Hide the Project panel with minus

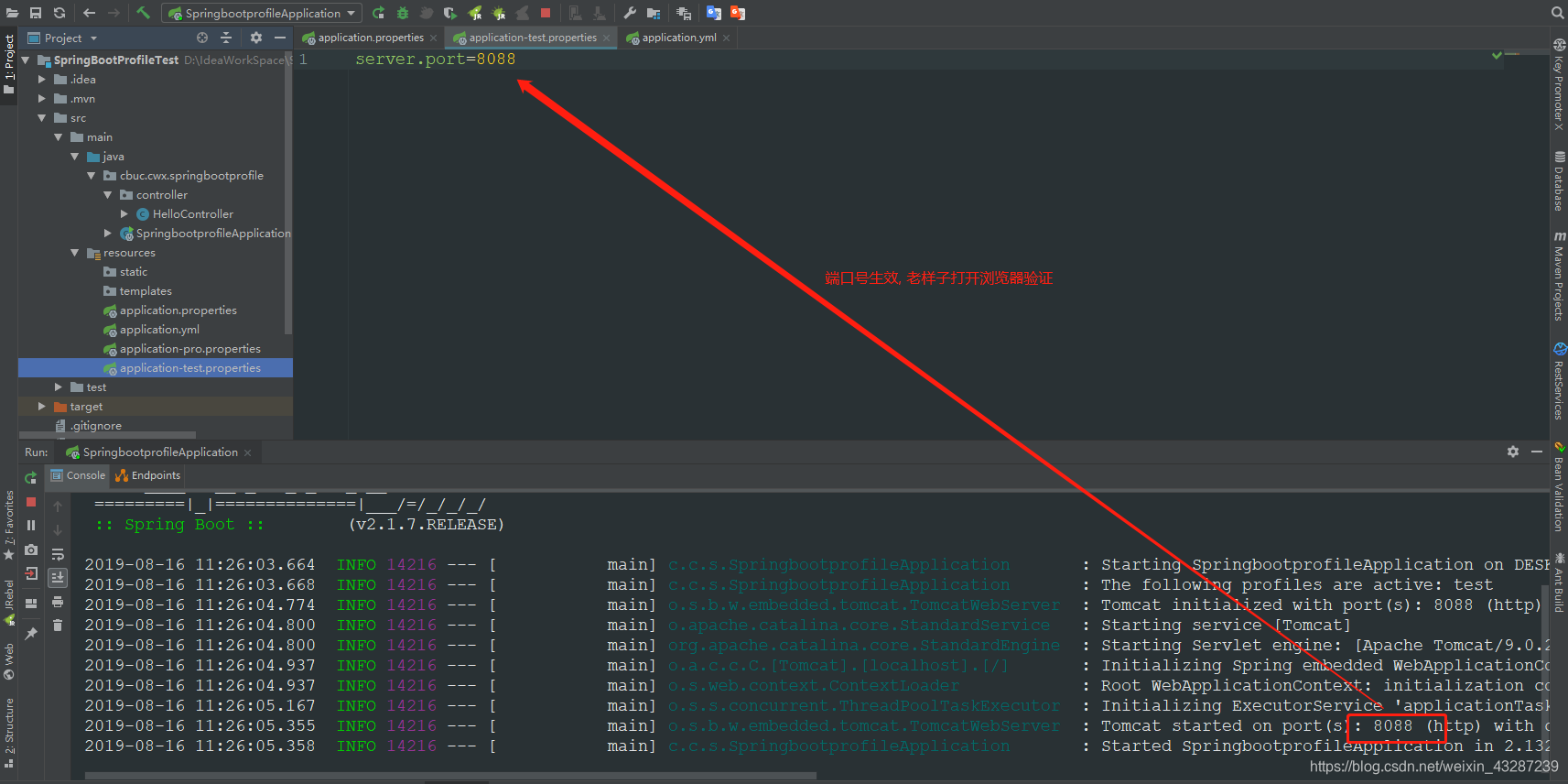click(x=280, y=38)
